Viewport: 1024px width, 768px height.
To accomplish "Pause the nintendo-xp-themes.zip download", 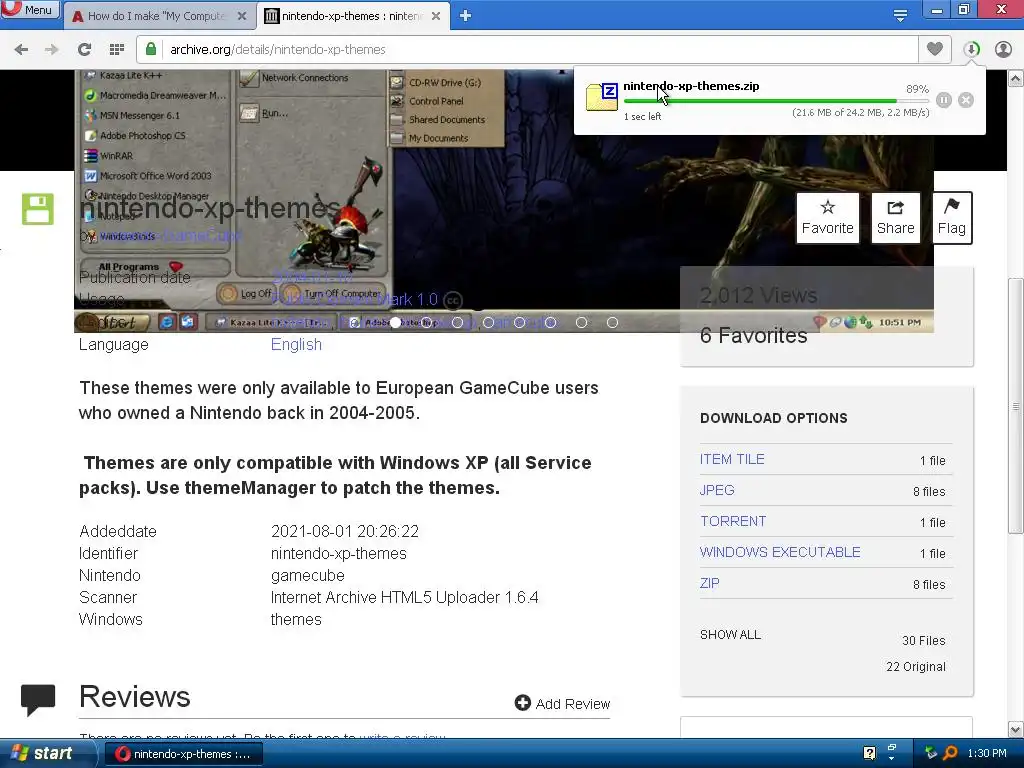I will coord(944,100).
